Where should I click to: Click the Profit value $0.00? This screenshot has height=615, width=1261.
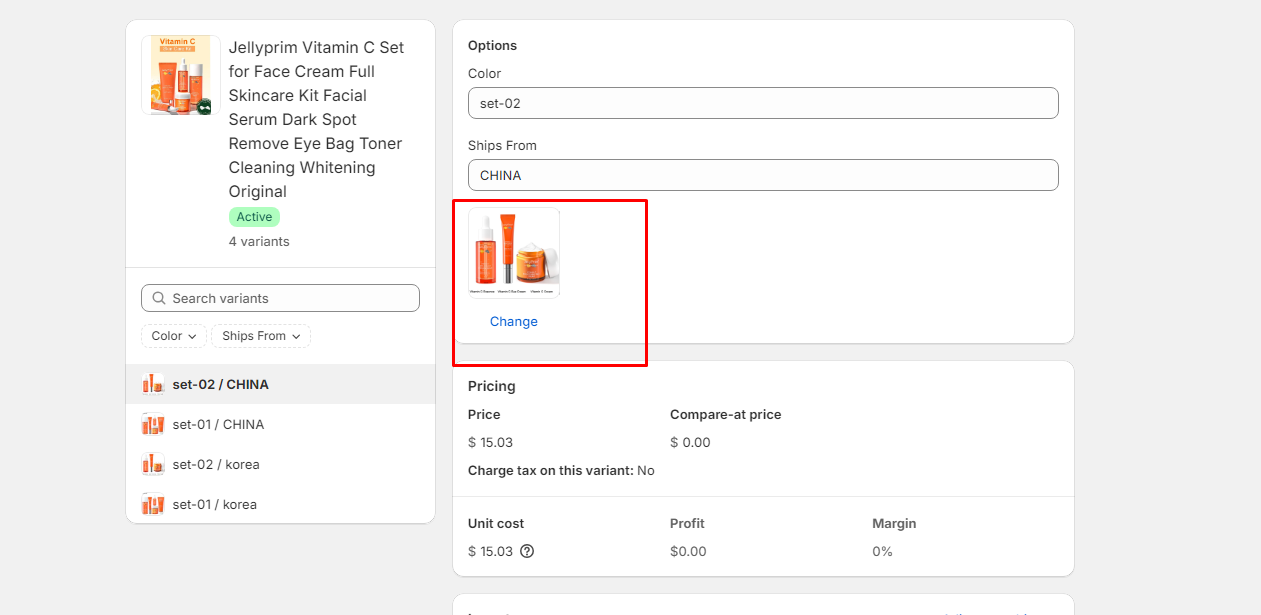point(688,551)
